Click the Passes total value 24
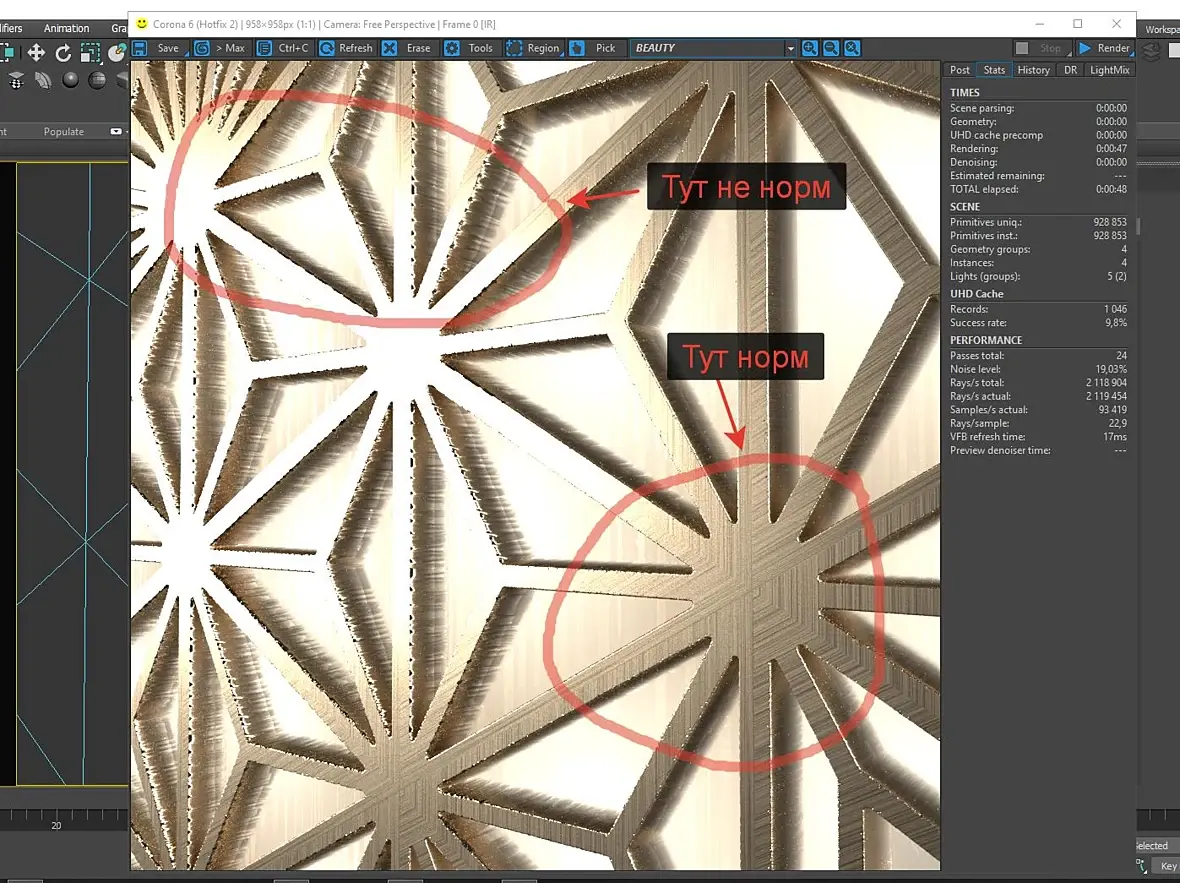This screenshot has height=883, width=1180. click(x=1121, y=355)
